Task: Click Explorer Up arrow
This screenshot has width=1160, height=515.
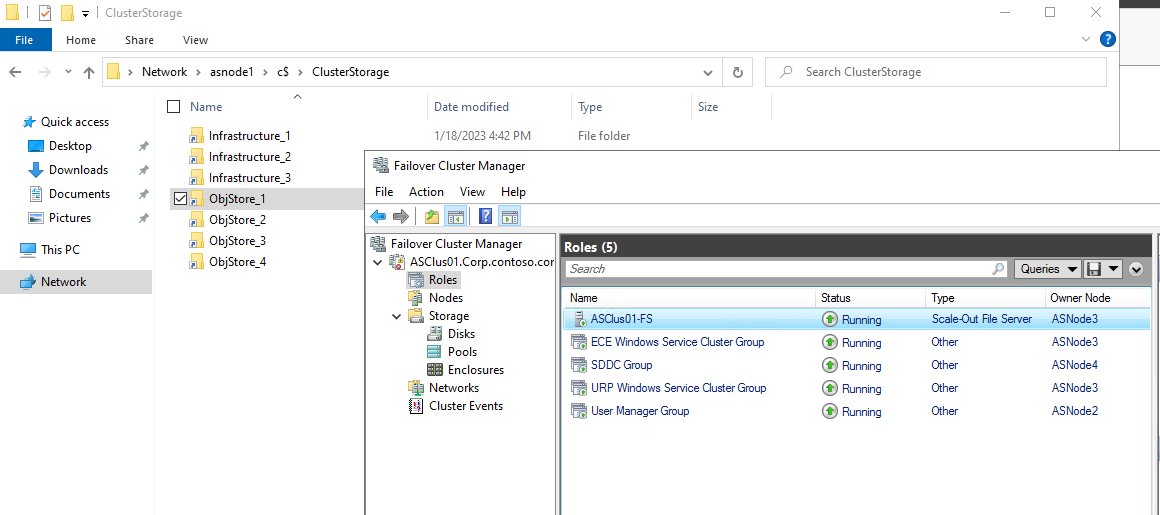Action: pos(90,72)
